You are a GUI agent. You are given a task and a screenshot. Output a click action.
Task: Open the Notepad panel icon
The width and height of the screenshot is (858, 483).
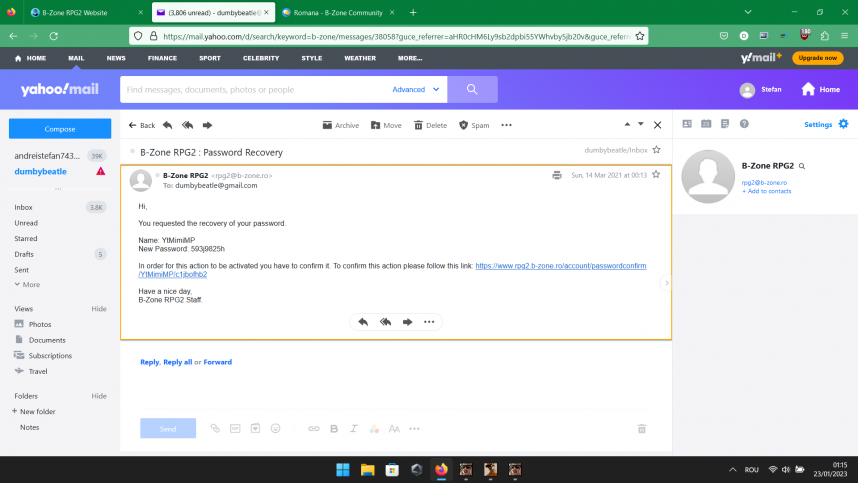coord(725,124)
